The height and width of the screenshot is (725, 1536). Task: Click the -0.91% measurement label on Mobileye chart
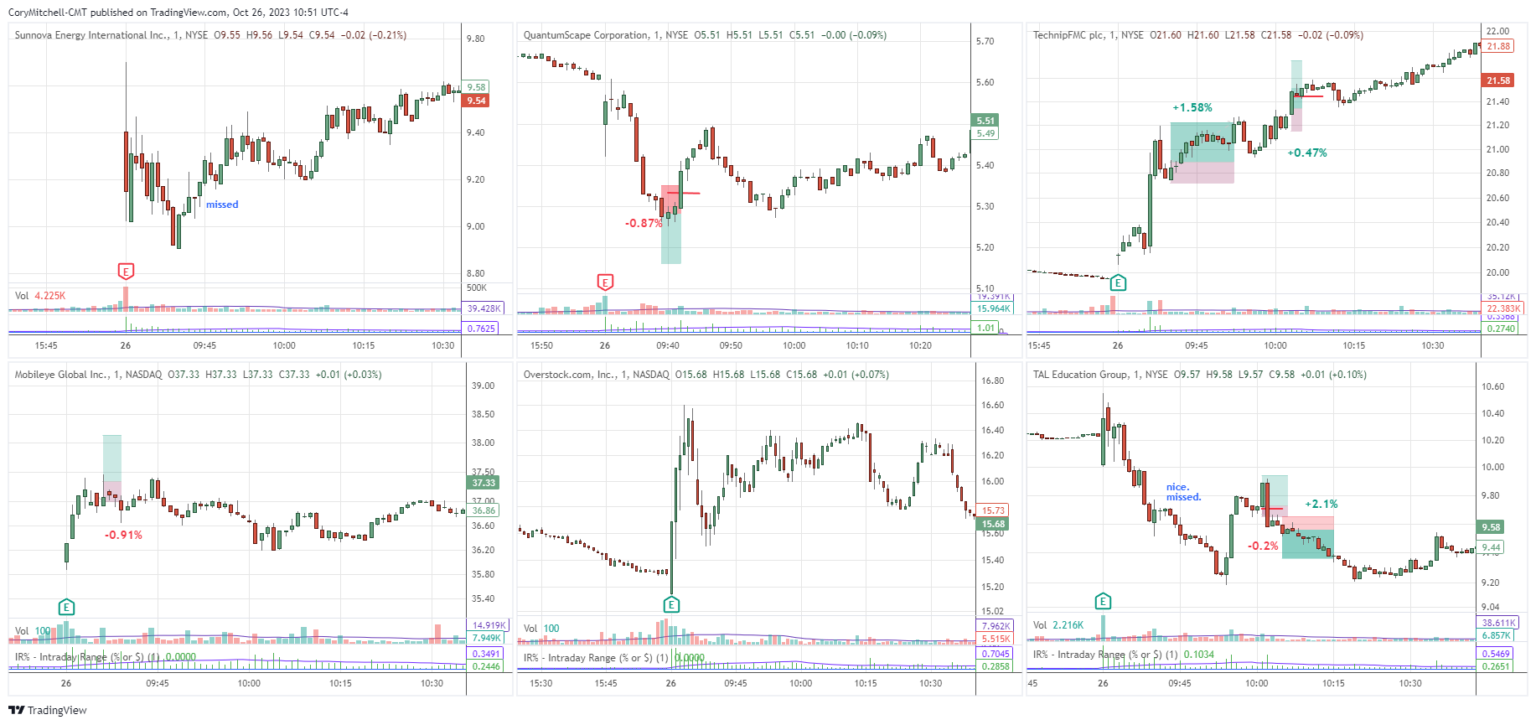coord(122,534)
